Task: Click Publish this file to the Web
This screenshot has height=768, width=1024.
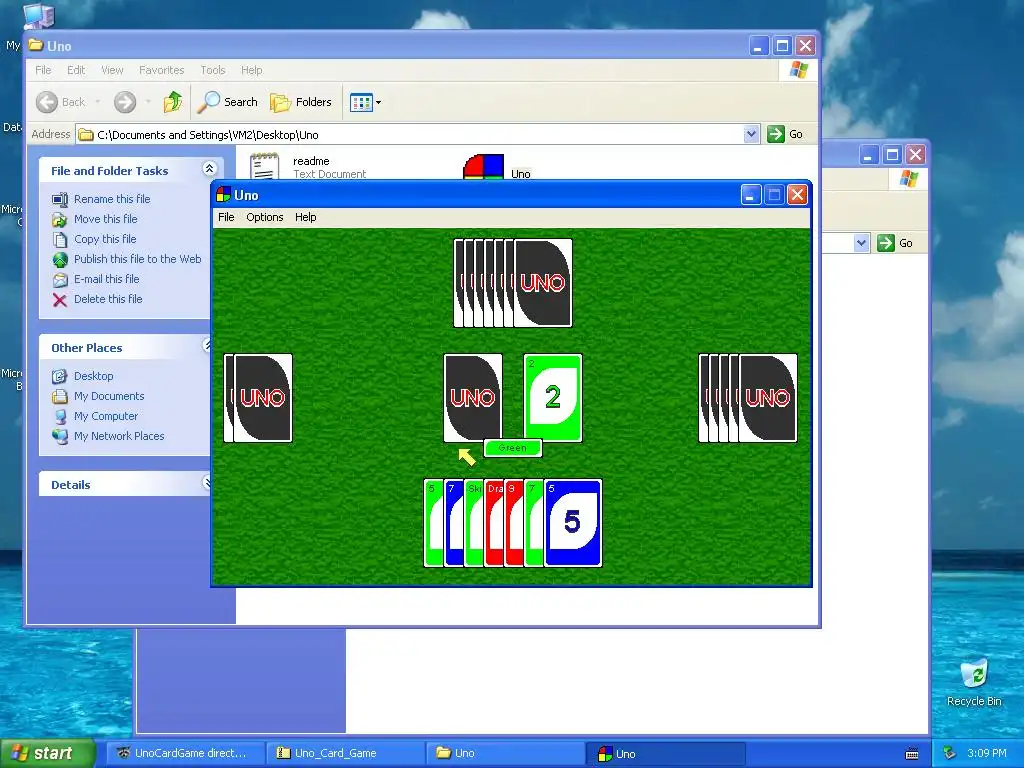Action: (x=137, y=259)
